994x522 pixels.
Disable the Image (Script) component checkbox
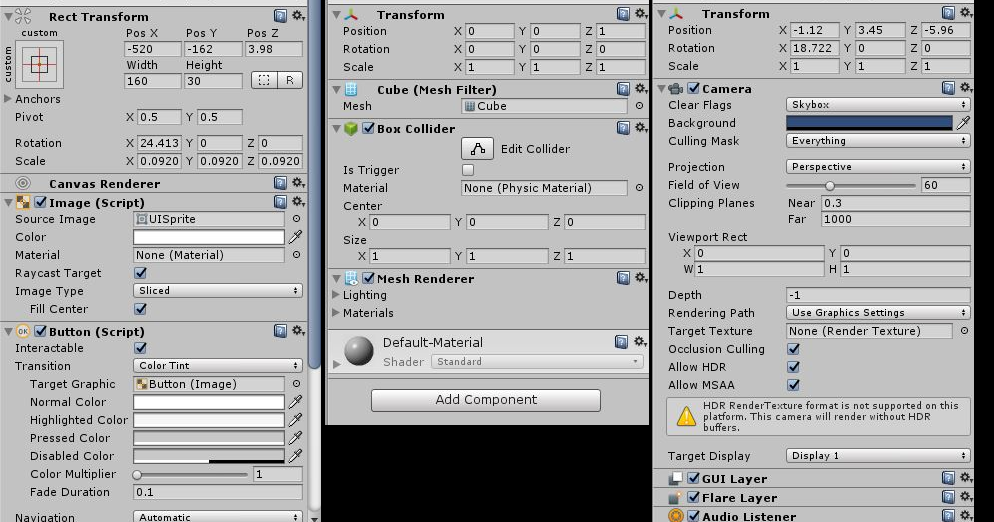[41, 202]
